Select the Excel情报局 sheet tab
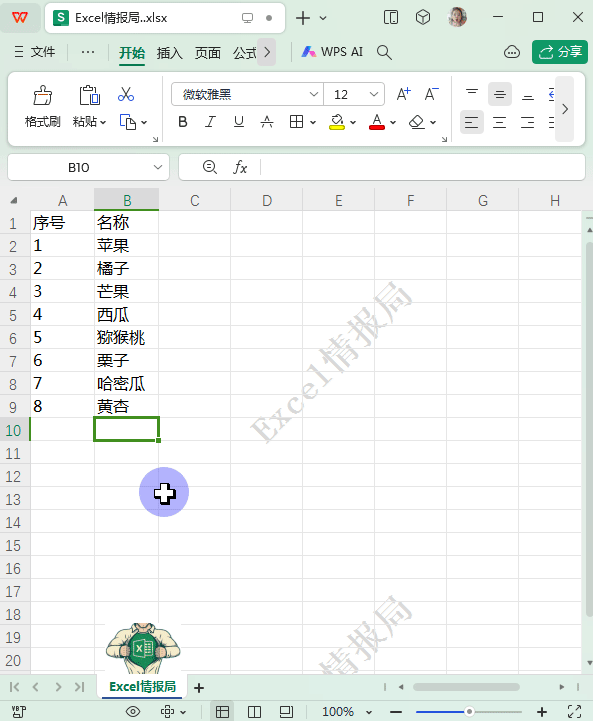593x721 pixels. pyautogui.click(x=143, y=687)
